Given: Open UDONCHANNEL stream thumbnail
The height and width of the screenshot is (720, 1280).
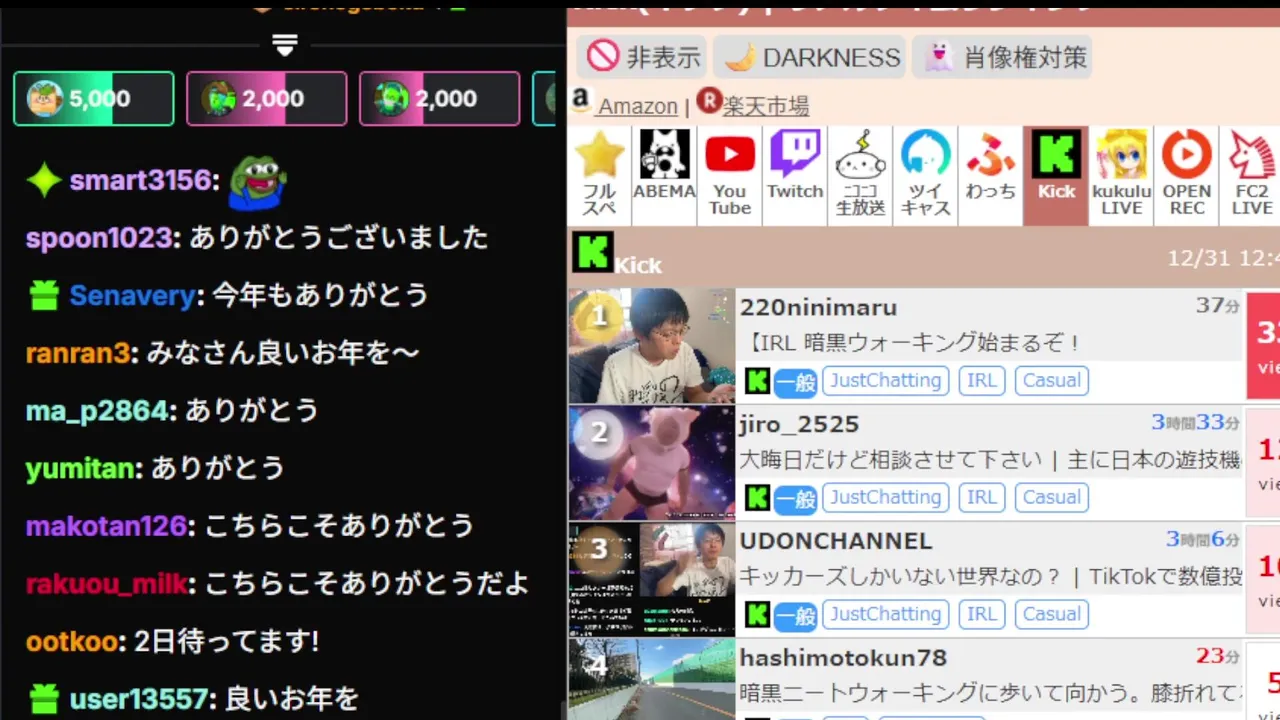Looking at the screenshot, I should pos(652,580).
